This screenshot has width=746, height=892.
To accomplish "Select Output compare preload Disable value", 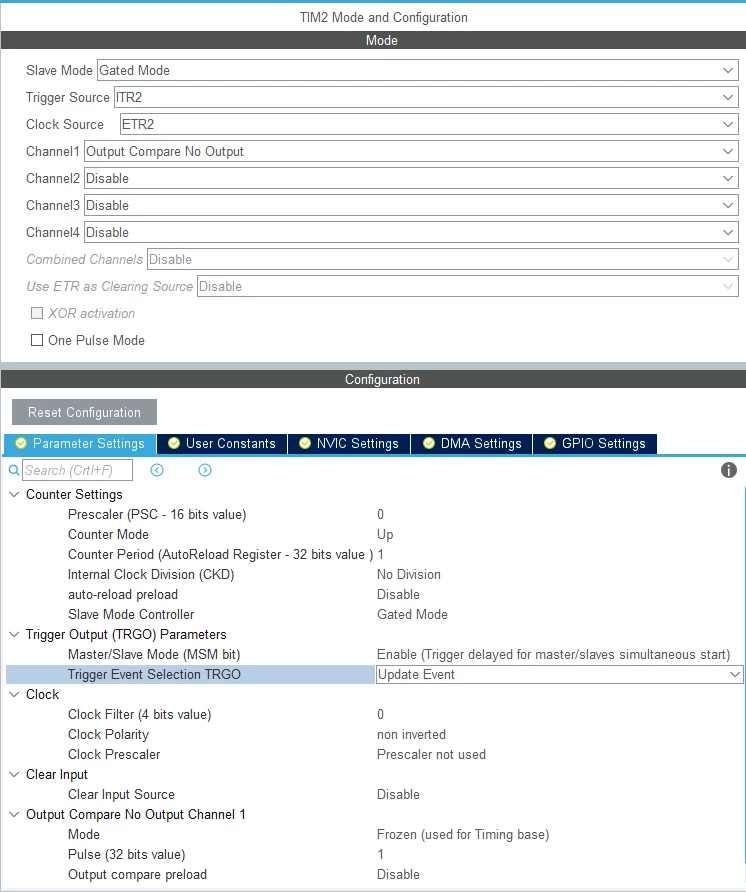I will (x=398, y=874).
